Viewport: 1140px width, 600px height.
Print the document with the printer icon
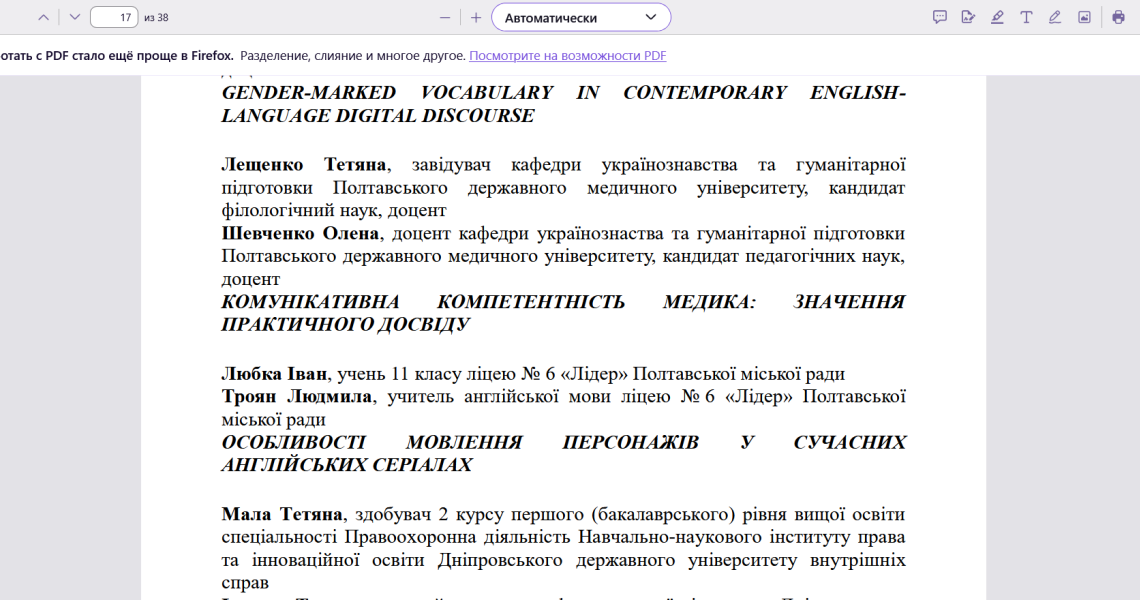click(x=1118, y=17)
